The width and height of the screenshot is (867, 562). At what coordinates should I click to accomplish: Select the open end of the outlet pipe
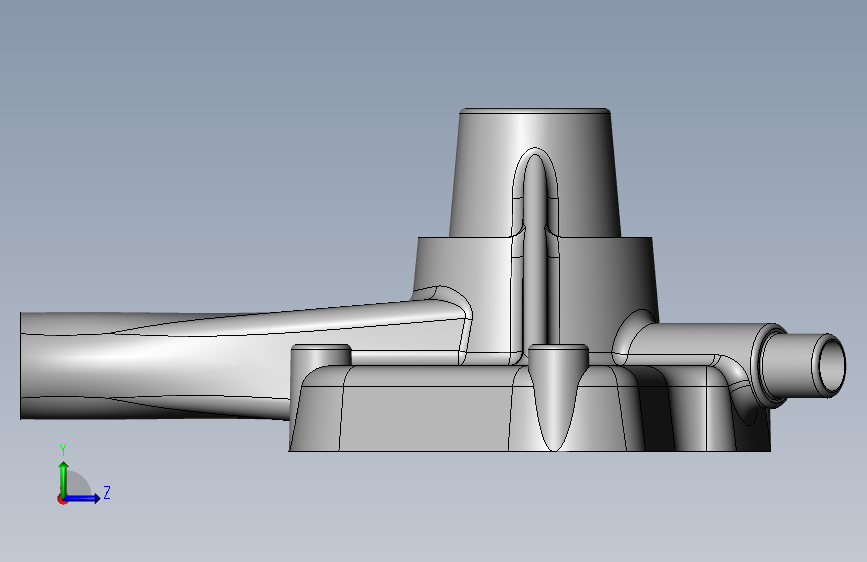pyautogui.click(x=831, y=366)
